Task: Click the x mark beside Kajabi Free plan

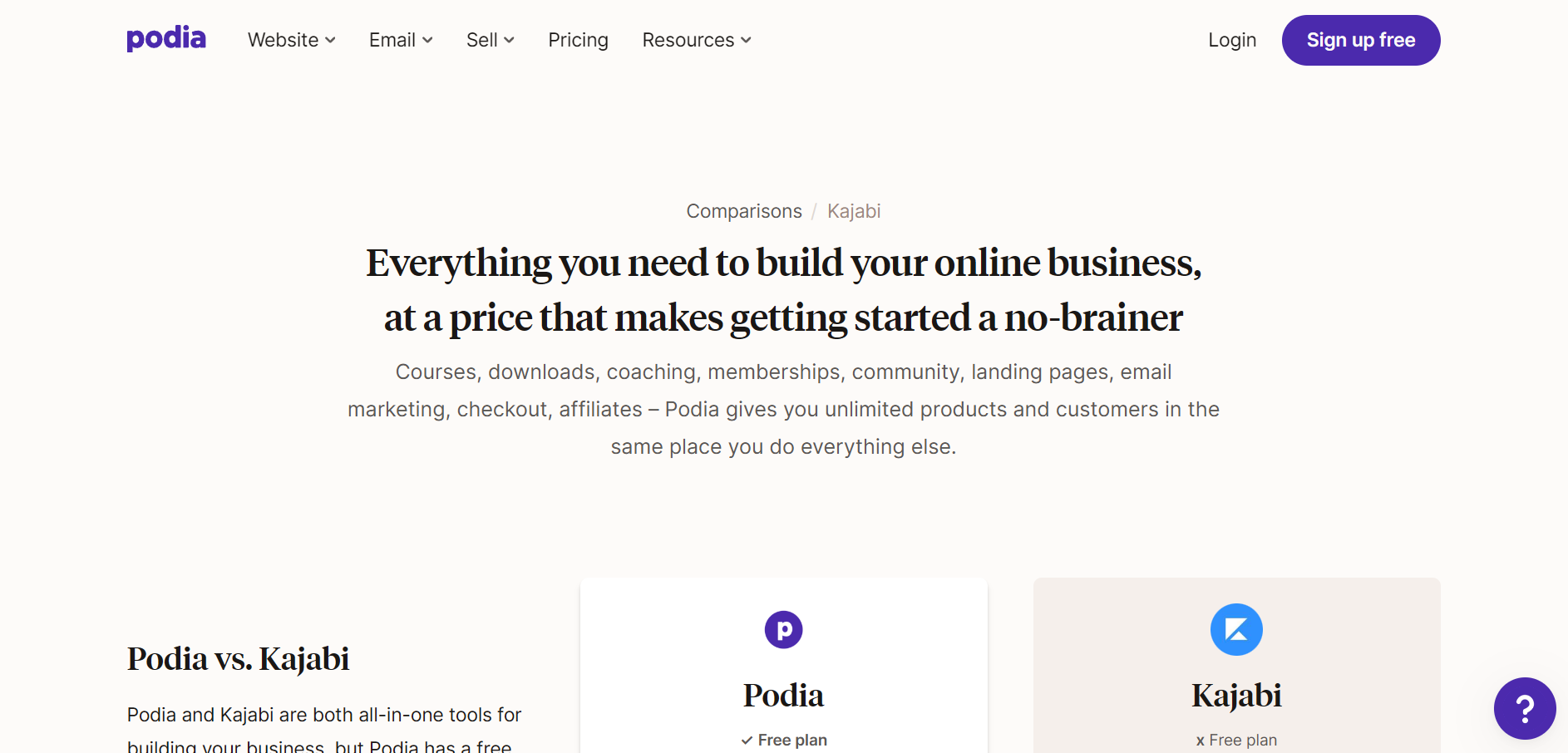Action: (1200, 741)
